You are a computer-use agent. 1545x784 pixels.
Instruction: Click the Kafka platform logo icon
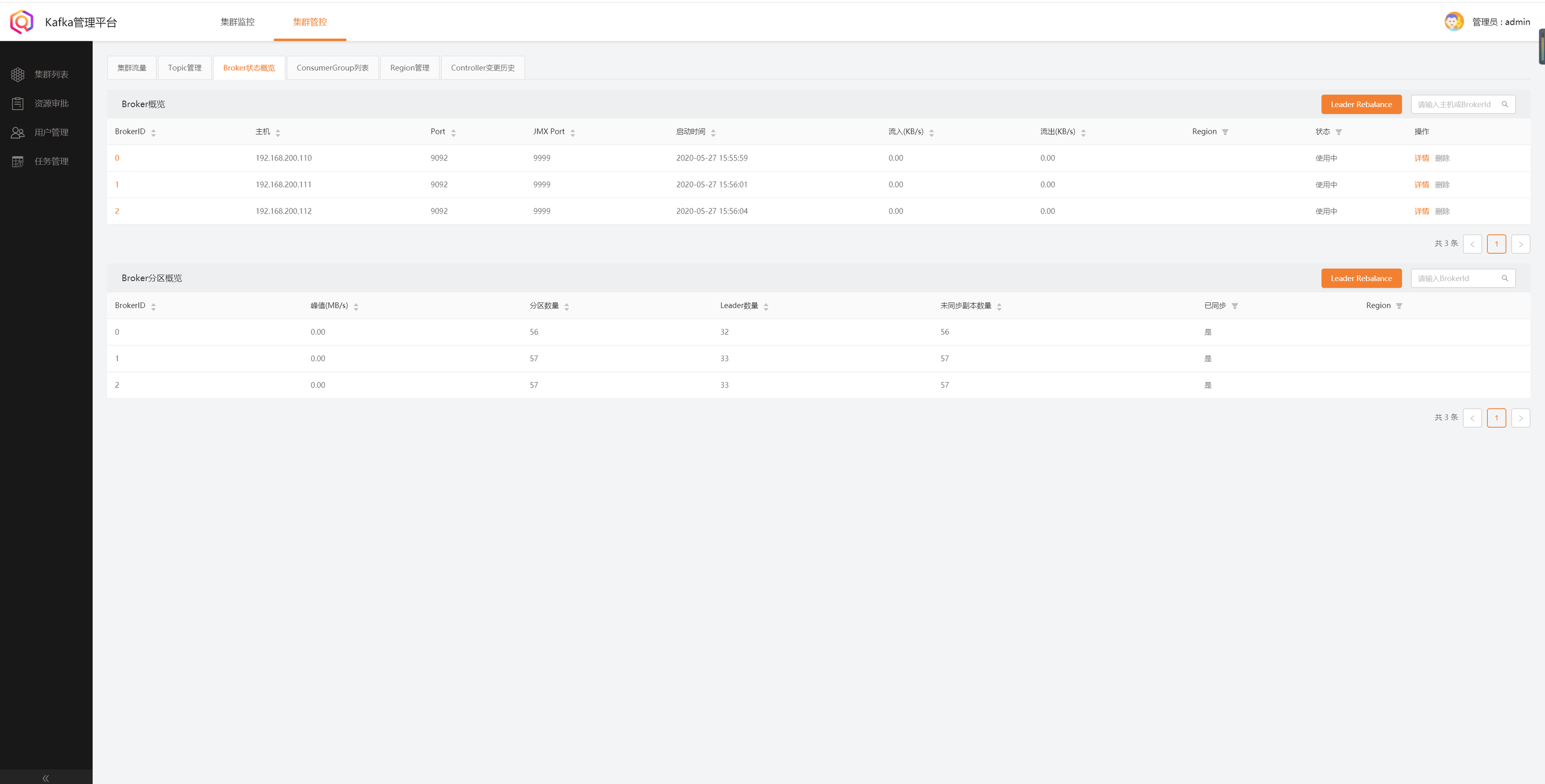[21, 21]
